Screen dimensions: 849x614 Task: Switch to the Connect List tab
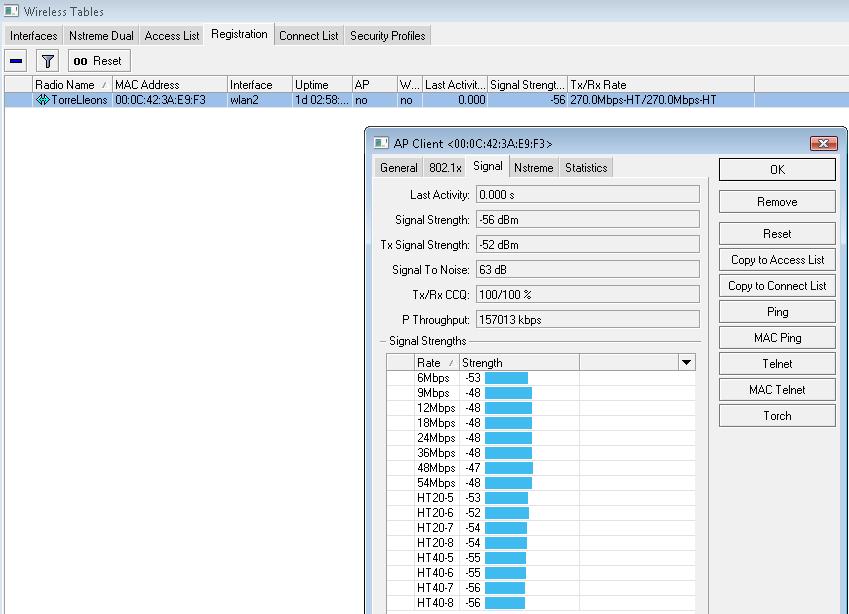(308, 35)
